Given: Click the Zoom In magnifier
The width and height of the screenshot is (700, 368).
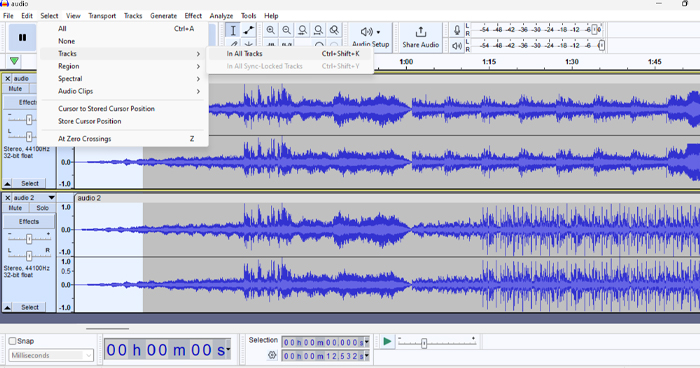Looking at the screenshot, I should (x=271, y=30).
